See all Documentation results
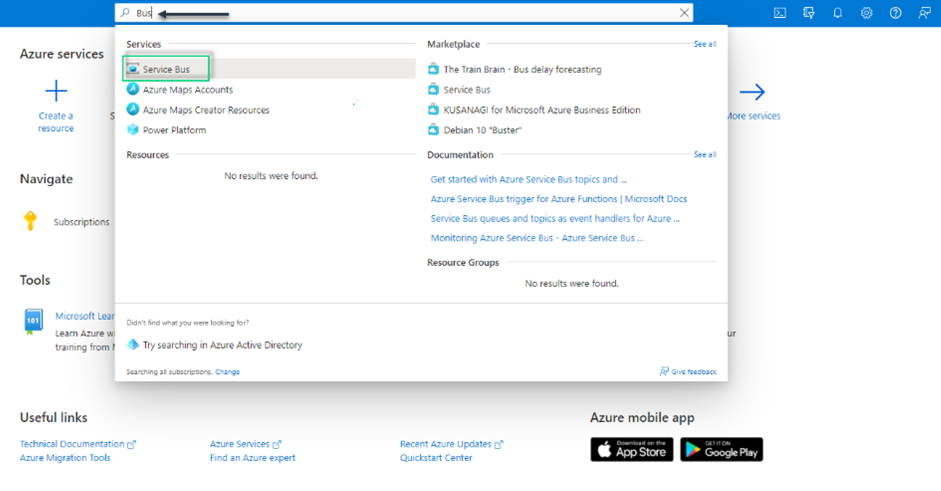Image resolution: width=941 pixels, height=491 pixels. coord(705,155)
